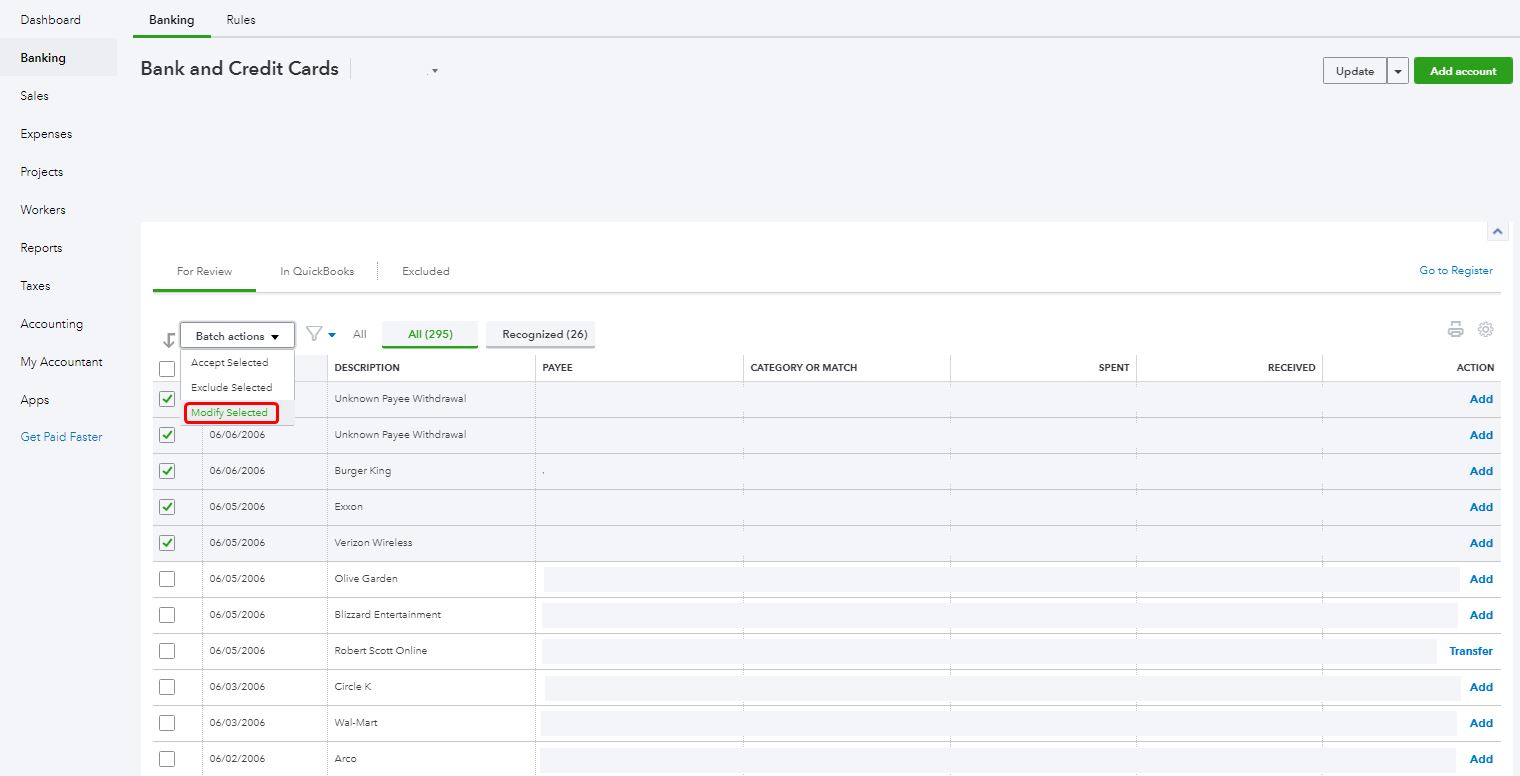Click the Circle K description text
Image resolution: width=1520 pixels, height=776 pixels.
(x=353, y=687)
